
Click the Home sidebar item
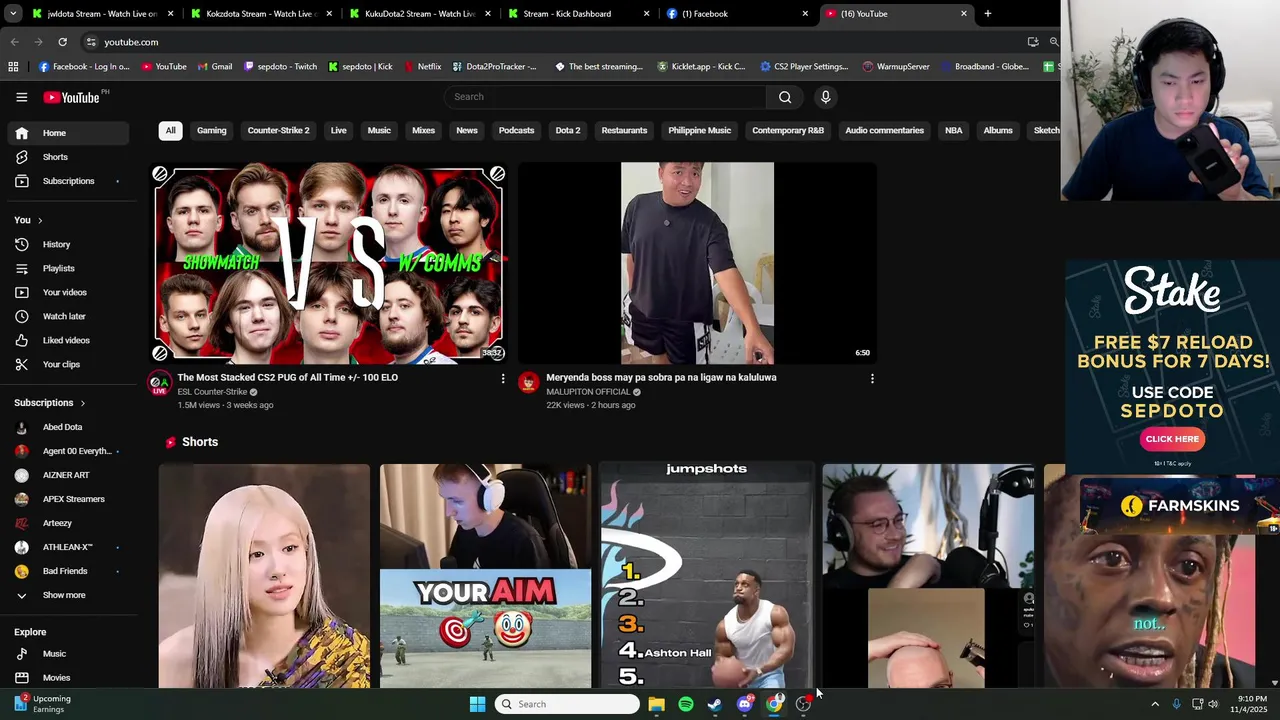click(68, 133)
